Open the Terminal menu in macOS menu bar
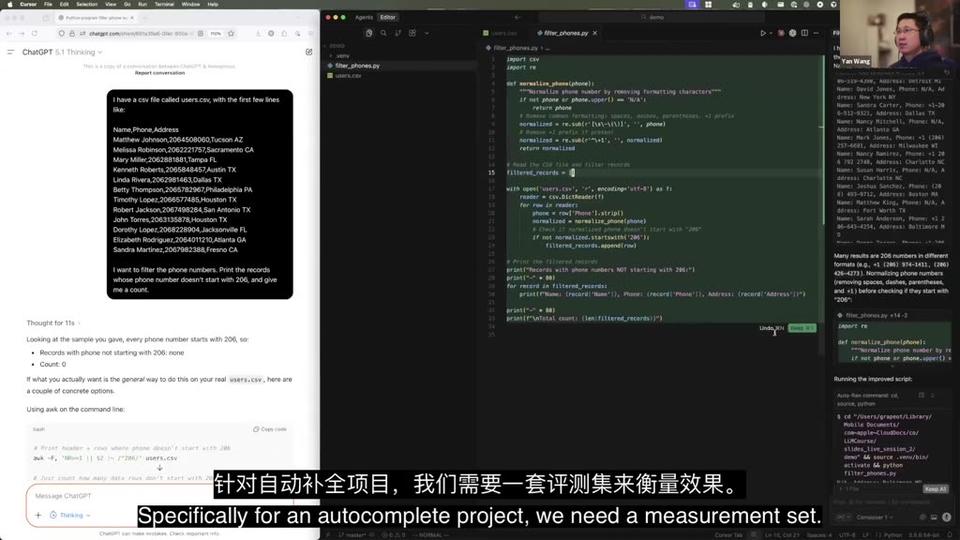The height and width of the screenshot is (540, 960). point(164,4)
